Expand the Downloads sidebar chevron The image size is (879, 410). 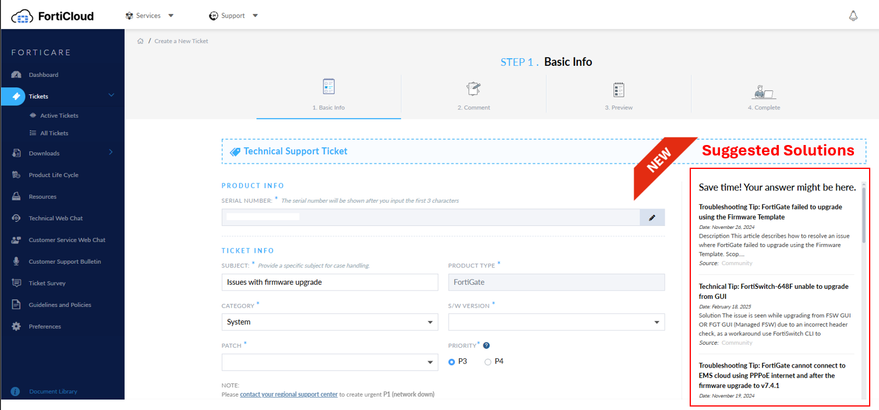pos(110,153)
